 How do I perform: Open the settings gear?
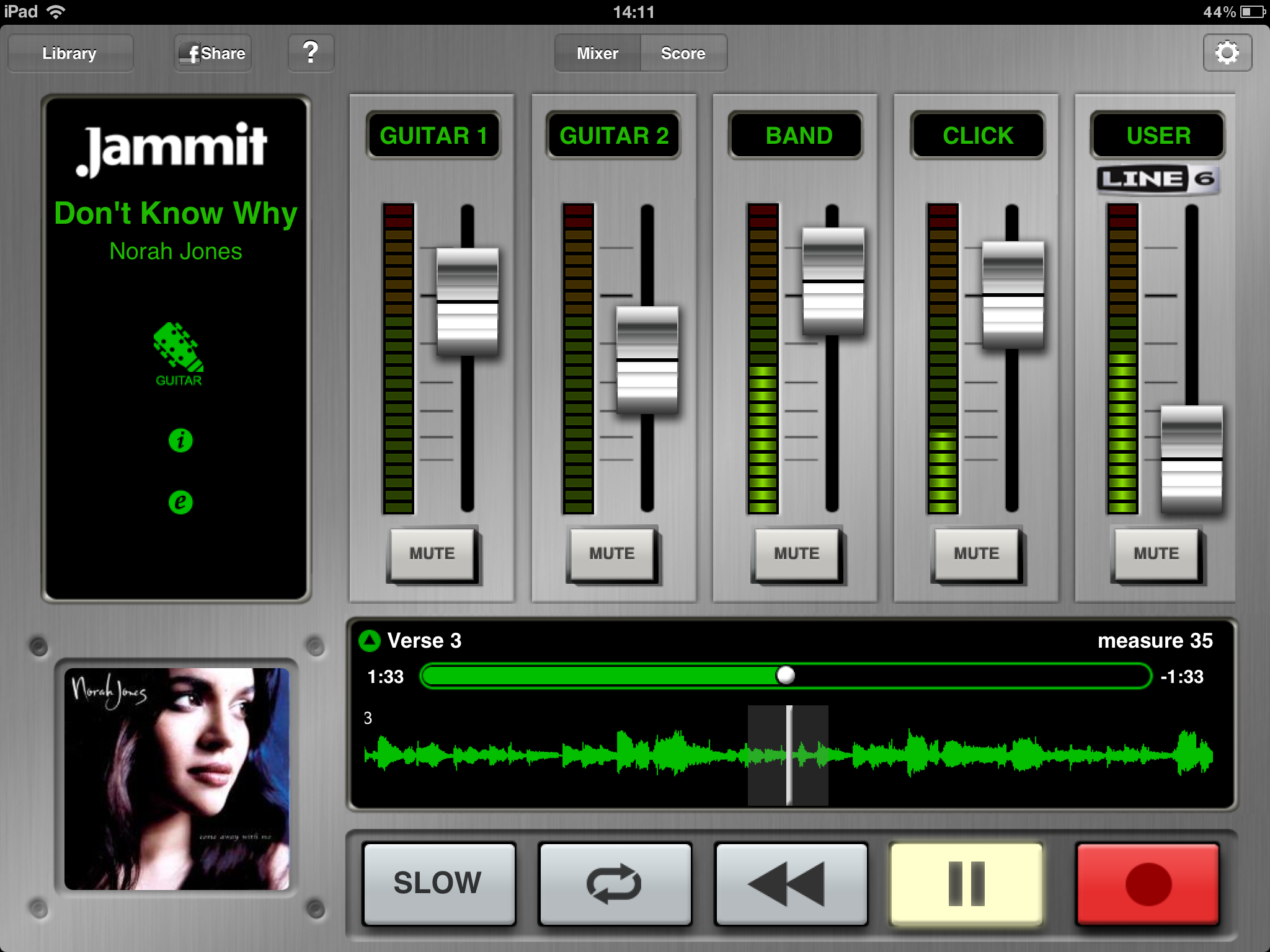1227,53
